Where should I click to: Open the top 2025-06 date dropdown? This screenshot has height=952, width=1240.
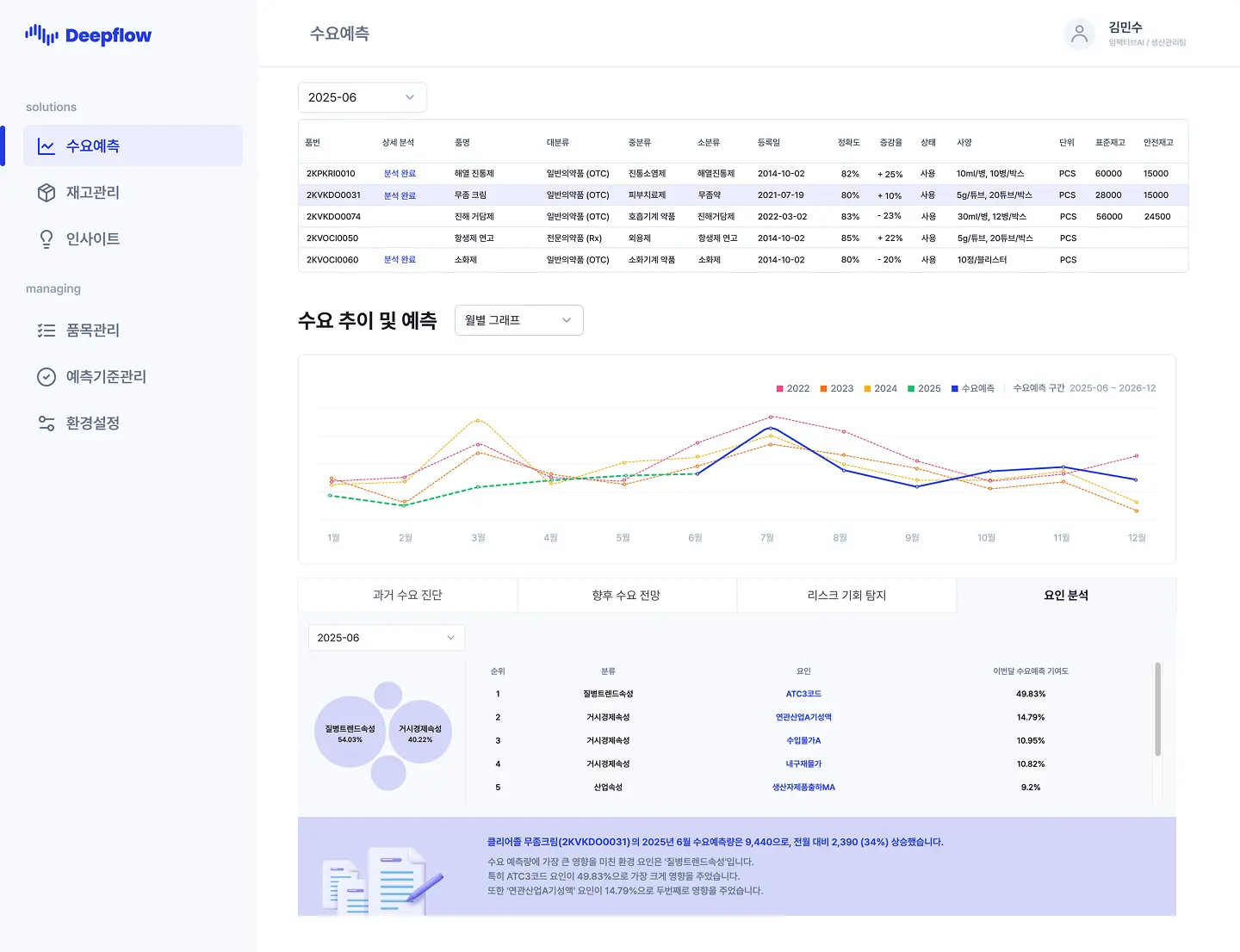(362, 97)
